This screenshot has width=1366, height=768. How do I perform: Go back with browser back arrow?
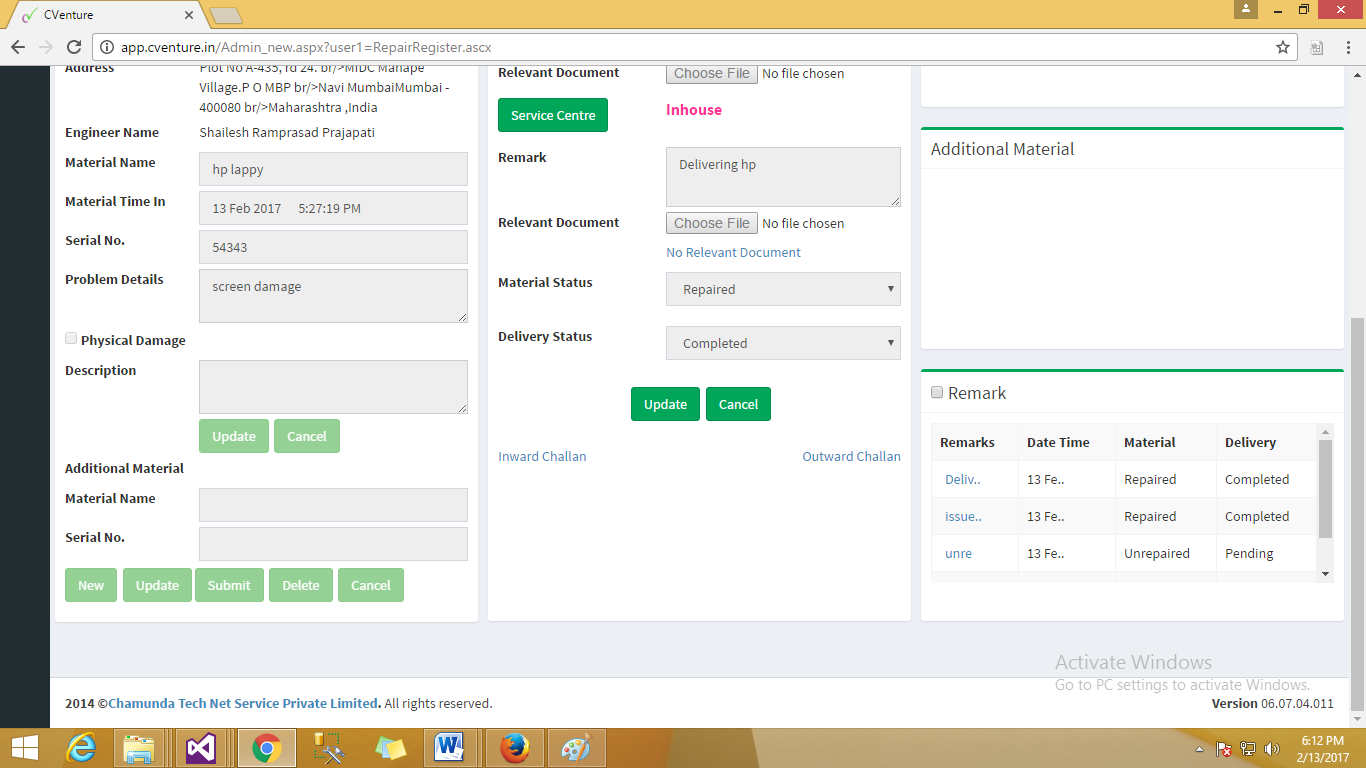coord(18,47)
